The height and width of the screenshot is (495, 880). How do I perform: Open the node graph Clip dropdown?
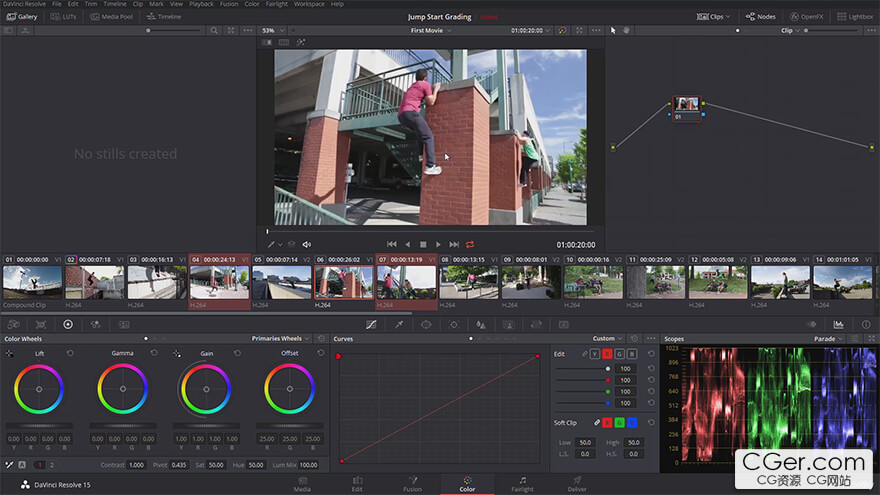click(x=790, y=30)
